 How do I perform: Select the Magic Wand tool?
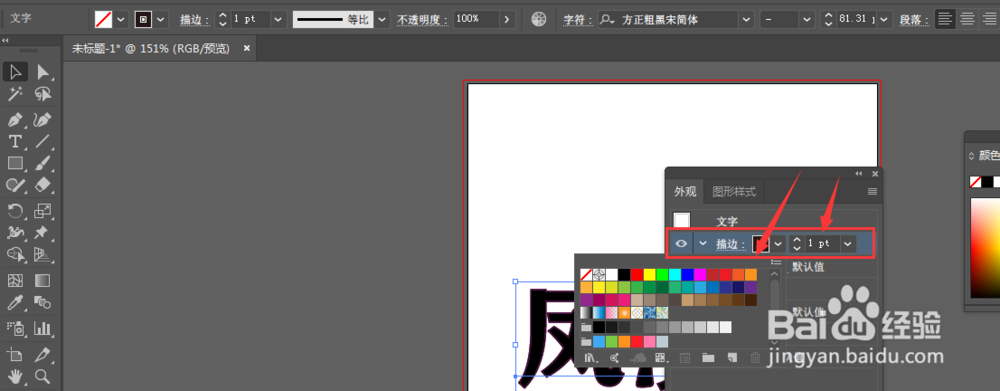click(x=15, y=94)
